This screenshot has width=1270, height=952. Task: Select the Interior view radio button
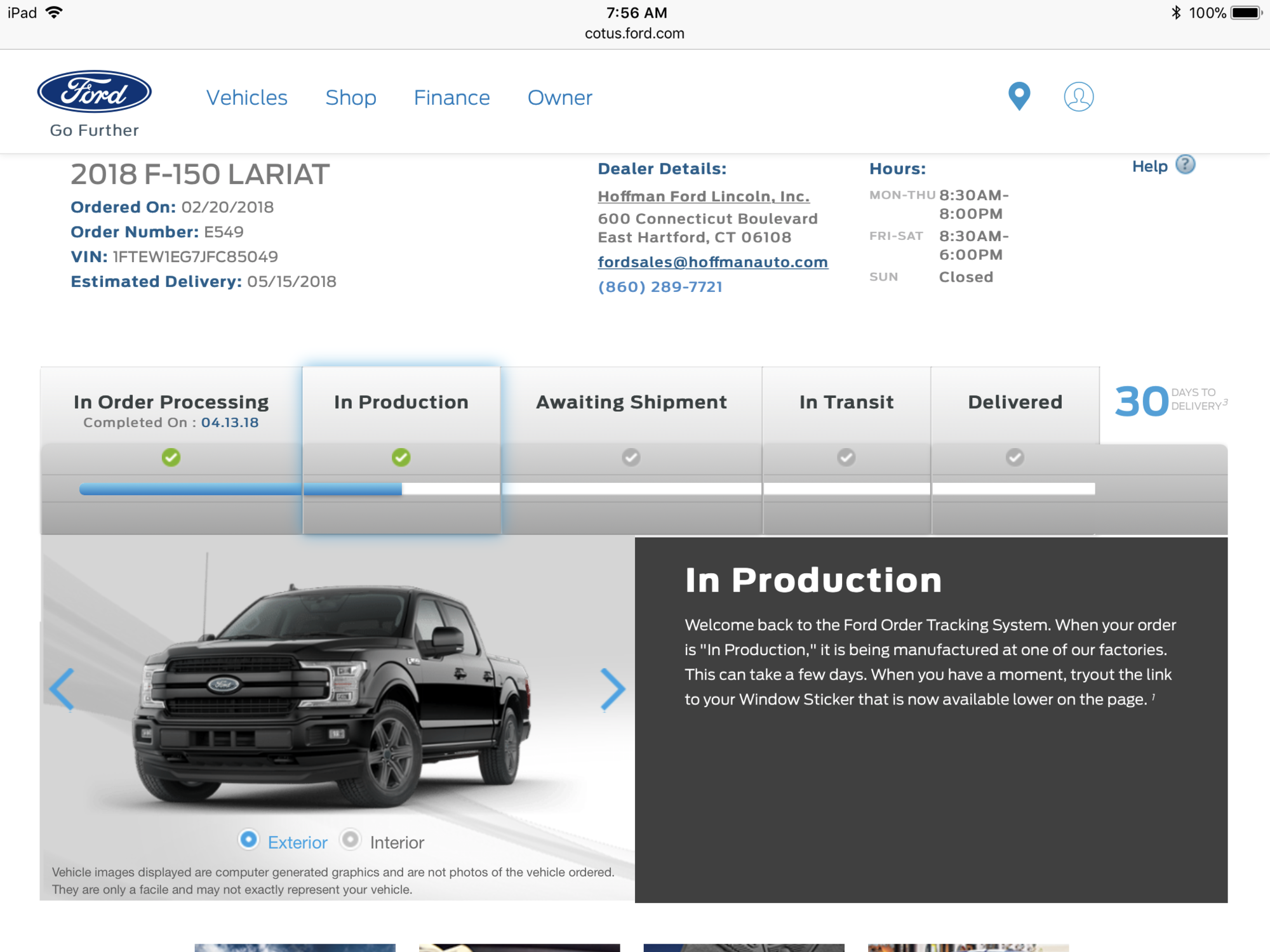pyautogui.click(x=349, y=840)
